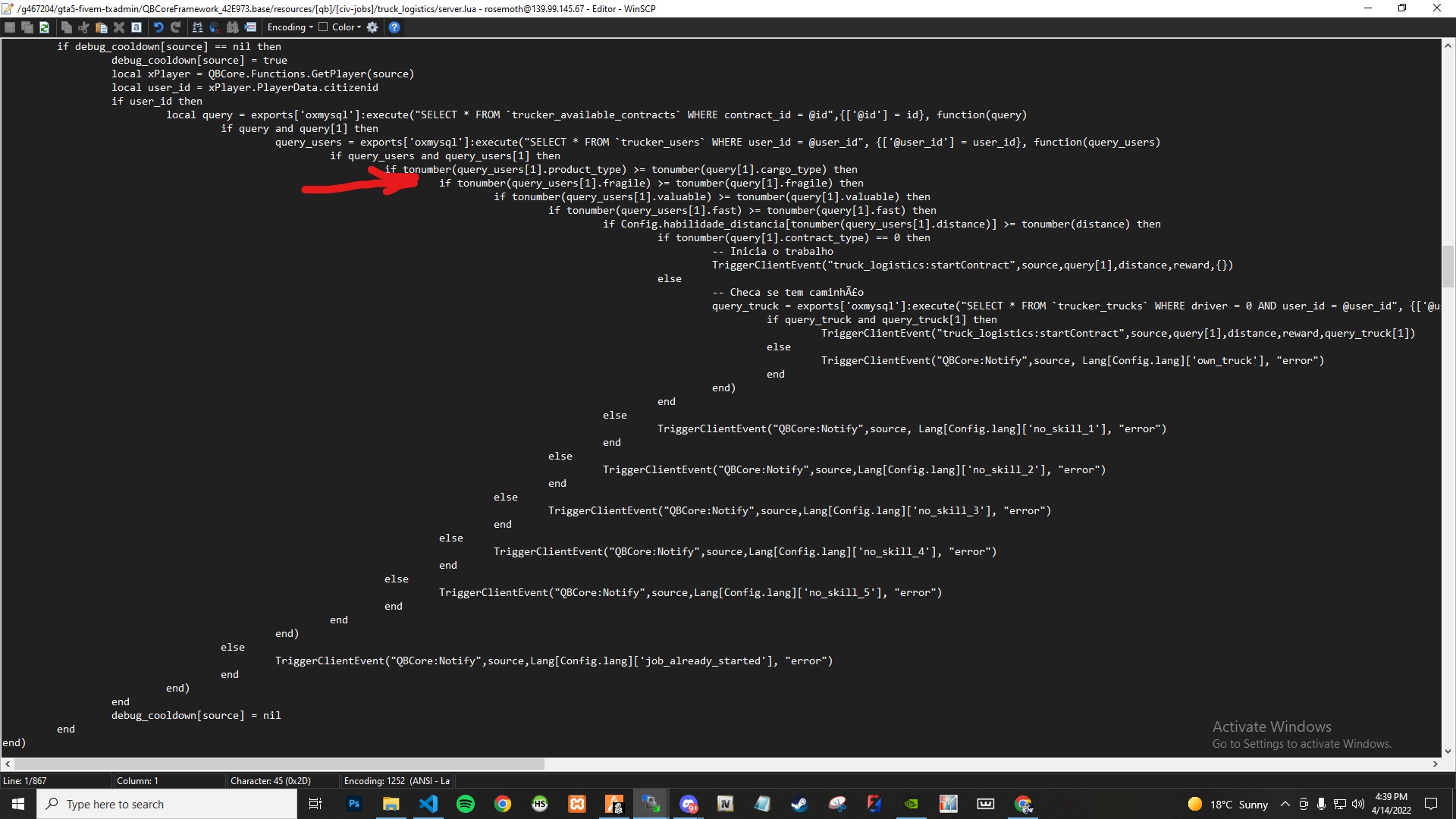This screenshot has width=1456, height=819.
Task: Click the vertical scrollbar thumb
Action: point(1448,266)
